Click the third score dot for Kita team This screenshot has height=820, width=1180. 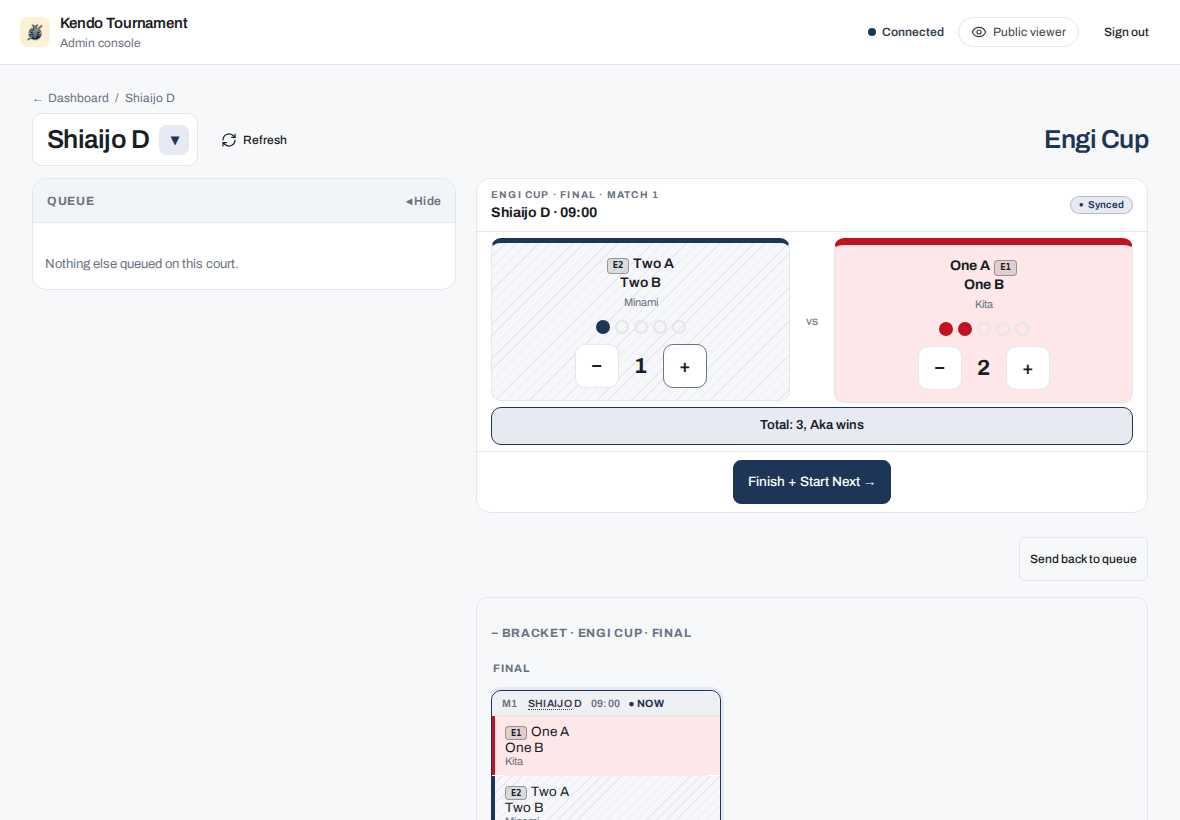coord(984,329)
